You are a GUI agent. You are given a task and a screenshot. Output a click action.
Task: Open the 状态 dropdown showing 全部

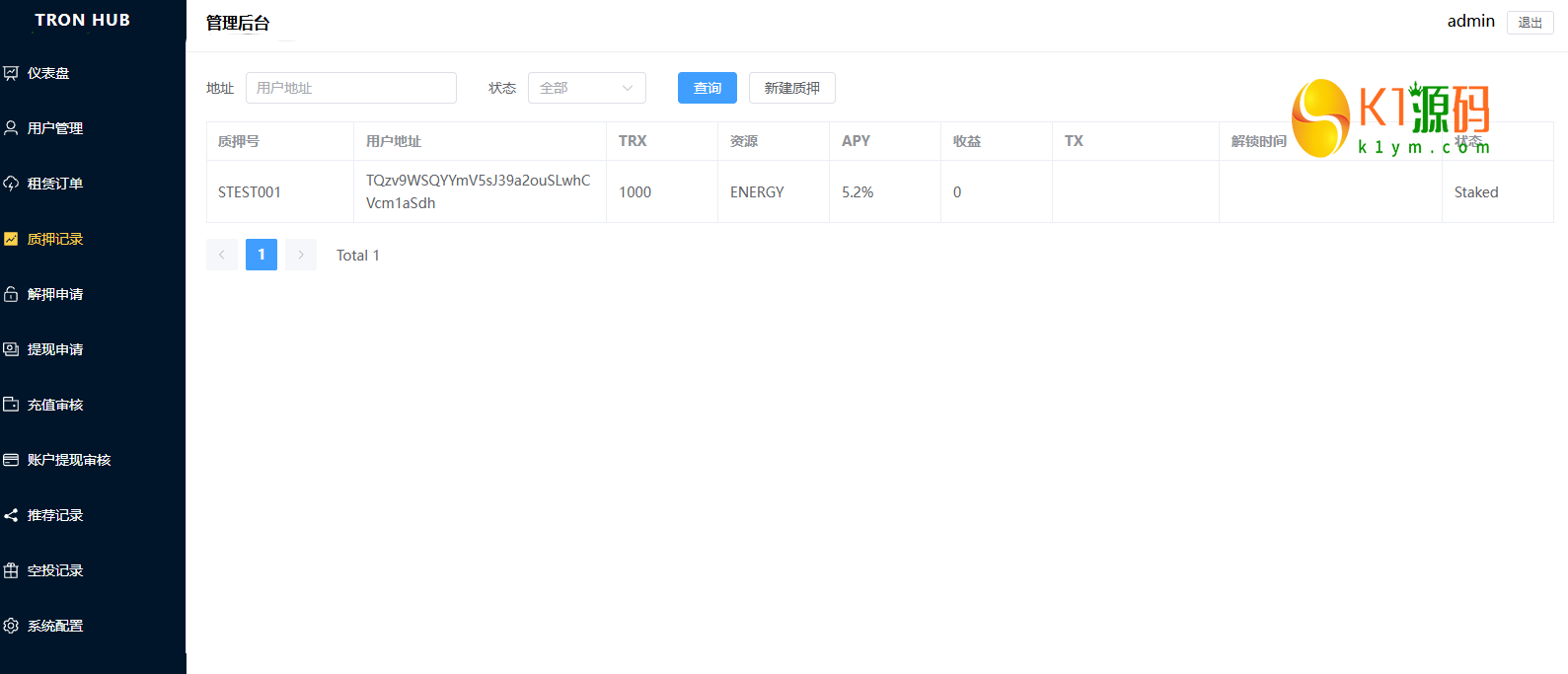click(587, 88)
